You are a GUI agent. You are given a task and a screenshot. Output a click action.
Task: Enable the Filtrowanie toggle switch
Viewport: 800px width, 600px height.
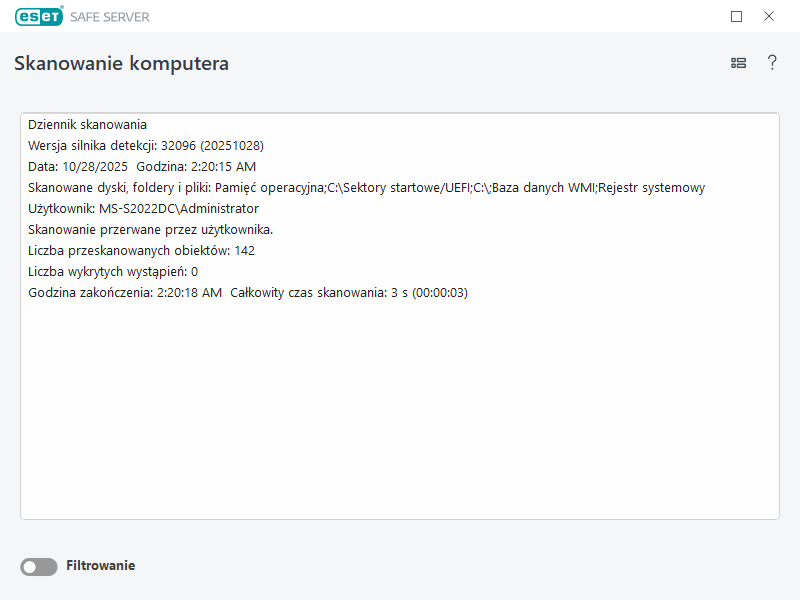39,567
